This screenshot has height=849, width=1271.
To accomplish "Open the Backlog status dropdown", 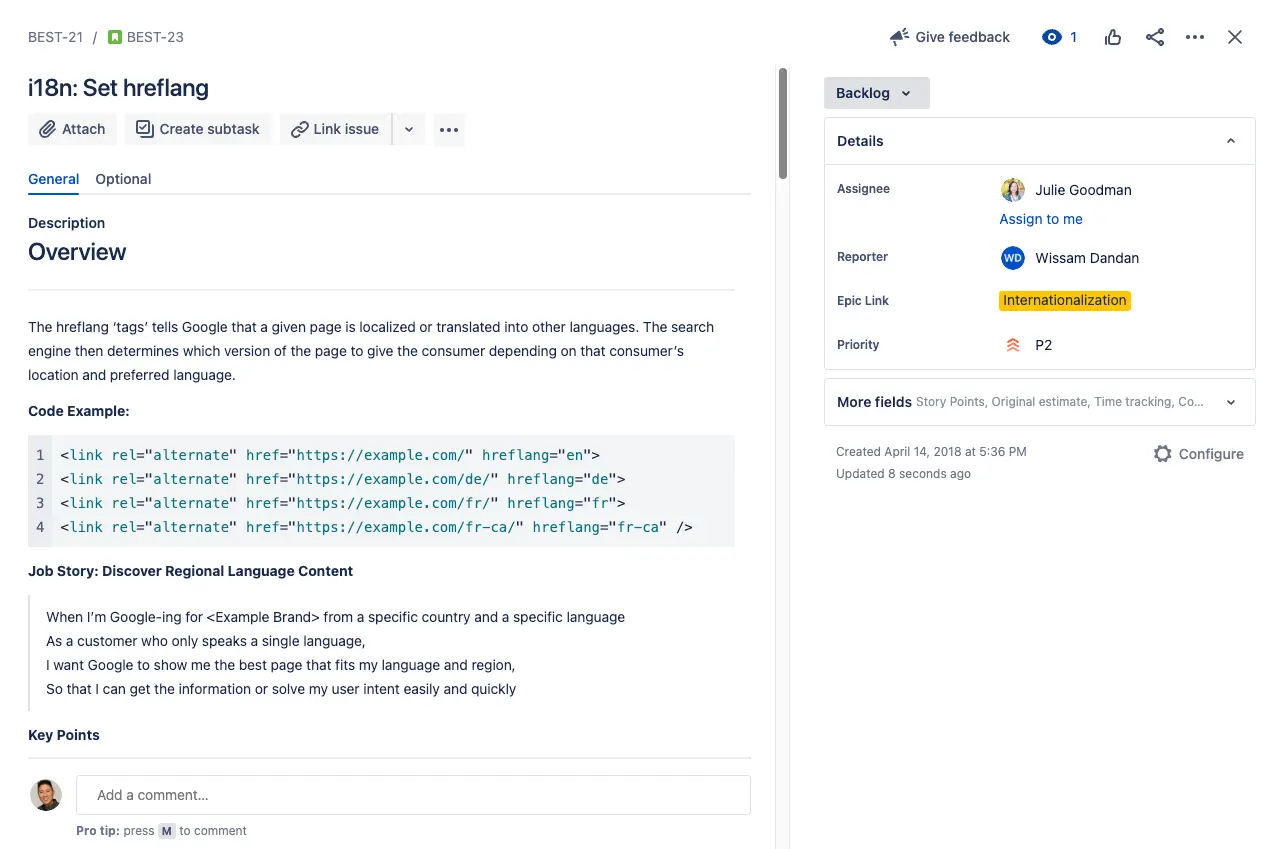I will [x=876, y=93].
